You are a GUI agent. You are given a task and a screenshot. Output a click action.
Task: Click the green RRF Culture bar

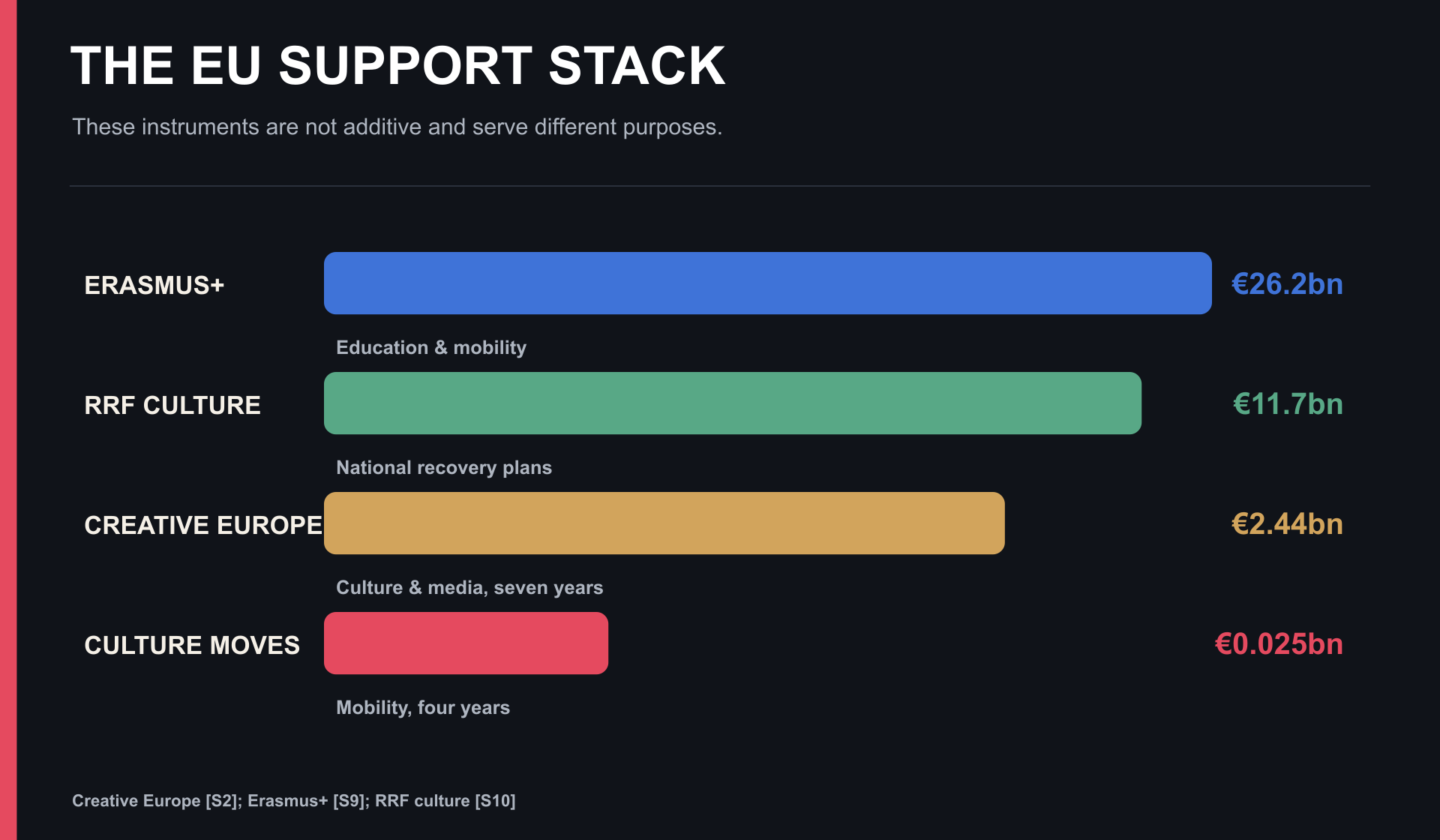point(733,403)
